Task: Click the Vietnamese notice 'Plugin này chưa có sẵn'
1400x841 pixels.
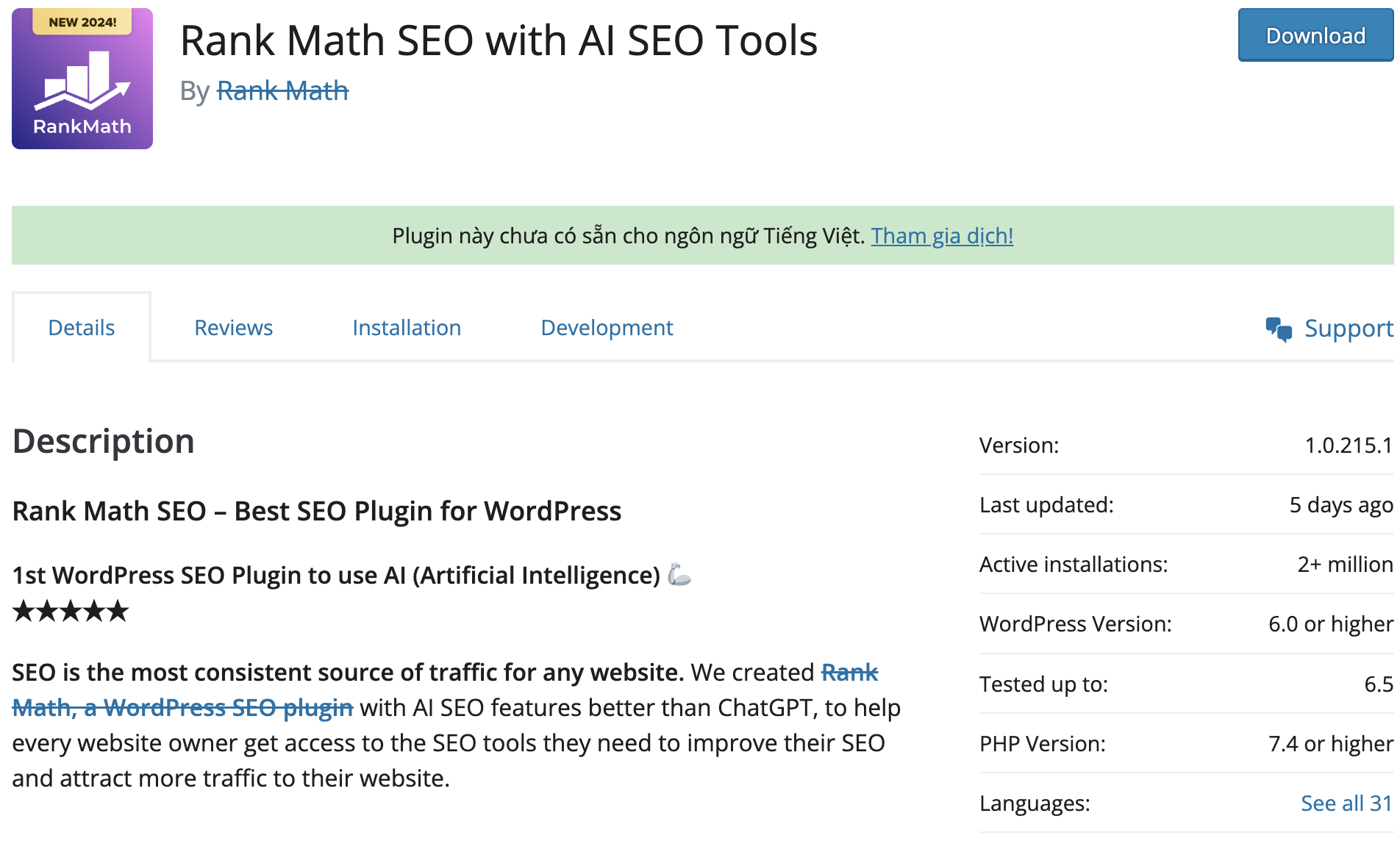Action: click(x=629, y=236)
